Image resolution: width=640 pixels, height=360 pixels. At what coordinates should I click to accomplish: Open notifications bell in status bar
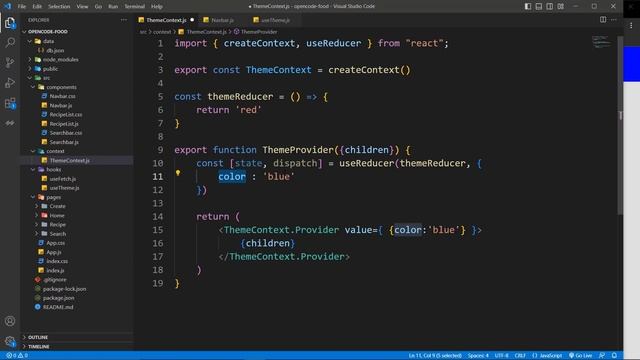point(614,356)
